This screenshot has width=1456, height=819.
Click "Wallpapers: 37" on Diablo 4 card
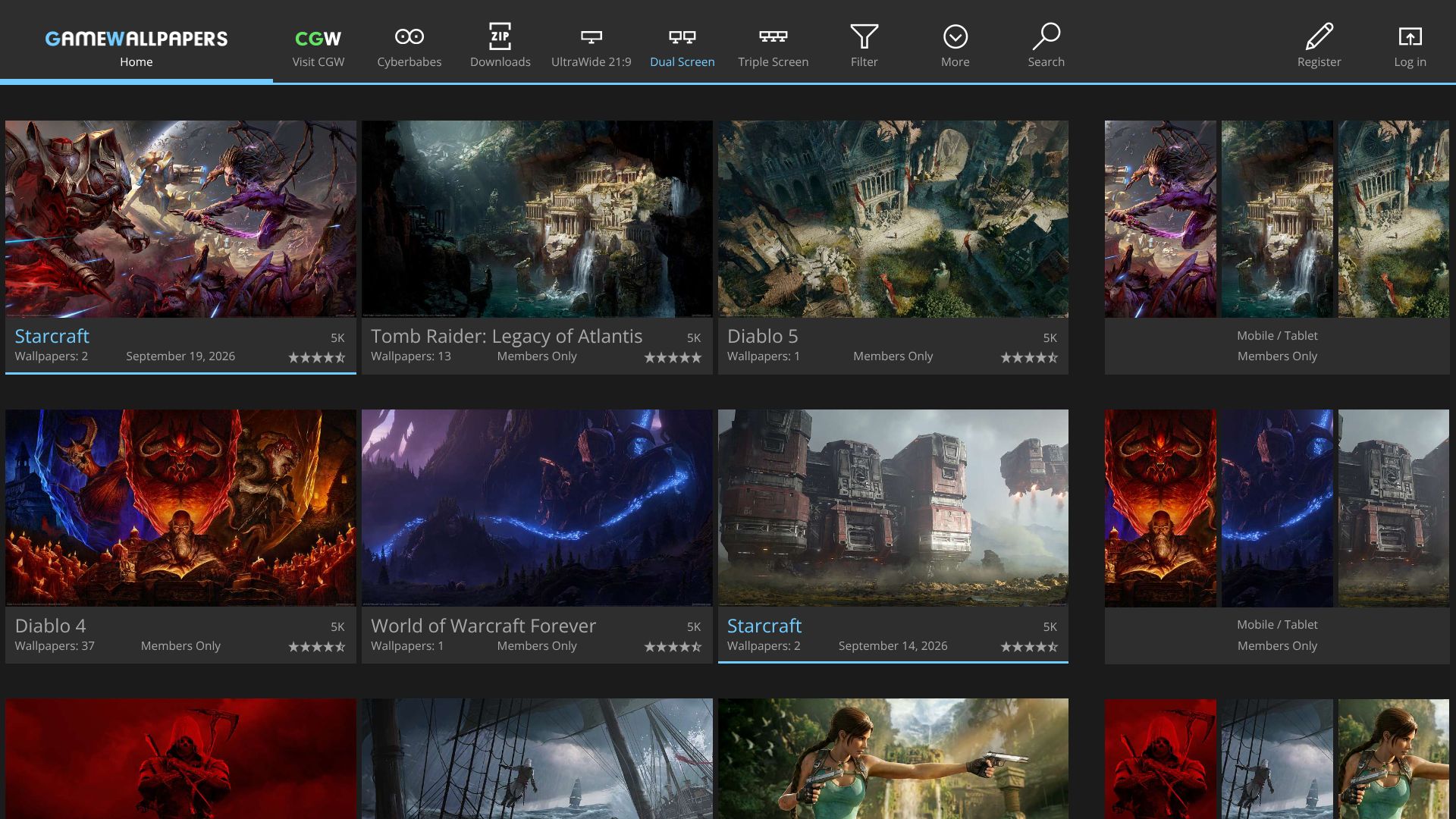coord(55,646)
